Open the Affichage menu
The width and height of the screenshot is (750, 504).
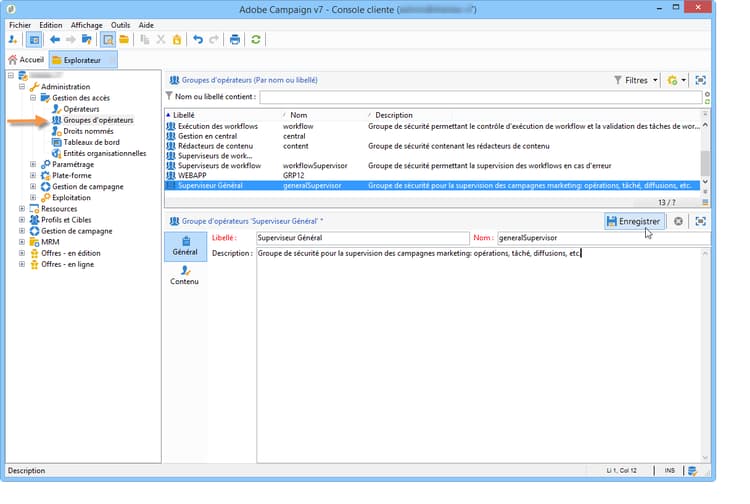tap(87, 25)
